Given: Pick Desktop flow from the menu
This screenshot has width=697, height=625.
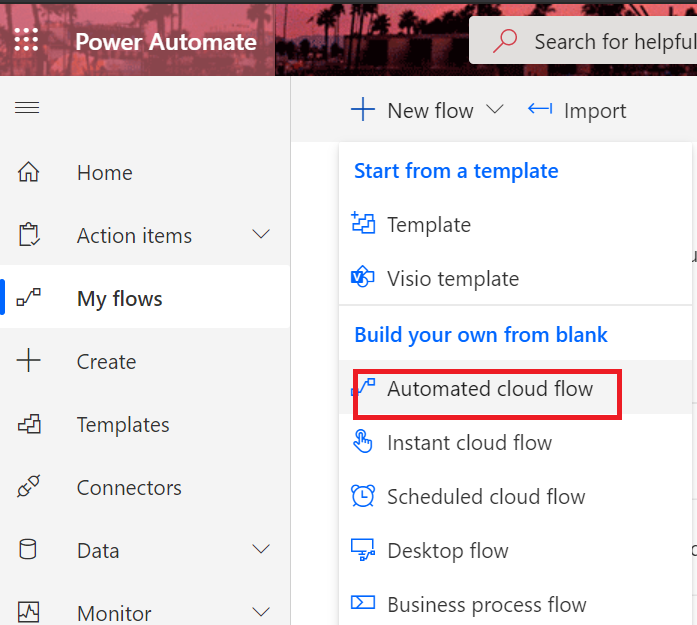Looking at the screenshot, I should [x=447, y=551].
